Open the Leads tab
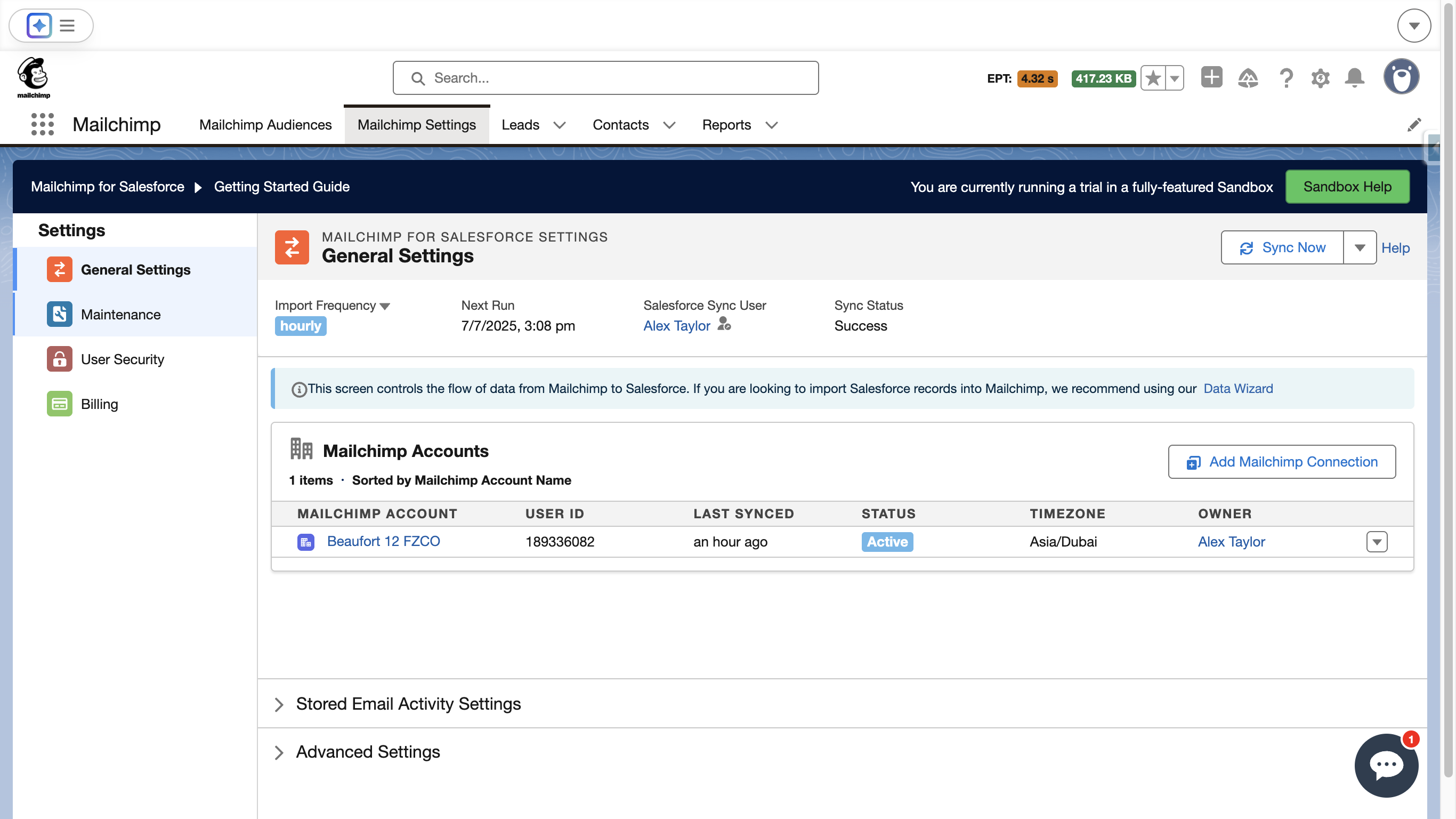Viewport: 1456px width, 819px height. point(521,124)
